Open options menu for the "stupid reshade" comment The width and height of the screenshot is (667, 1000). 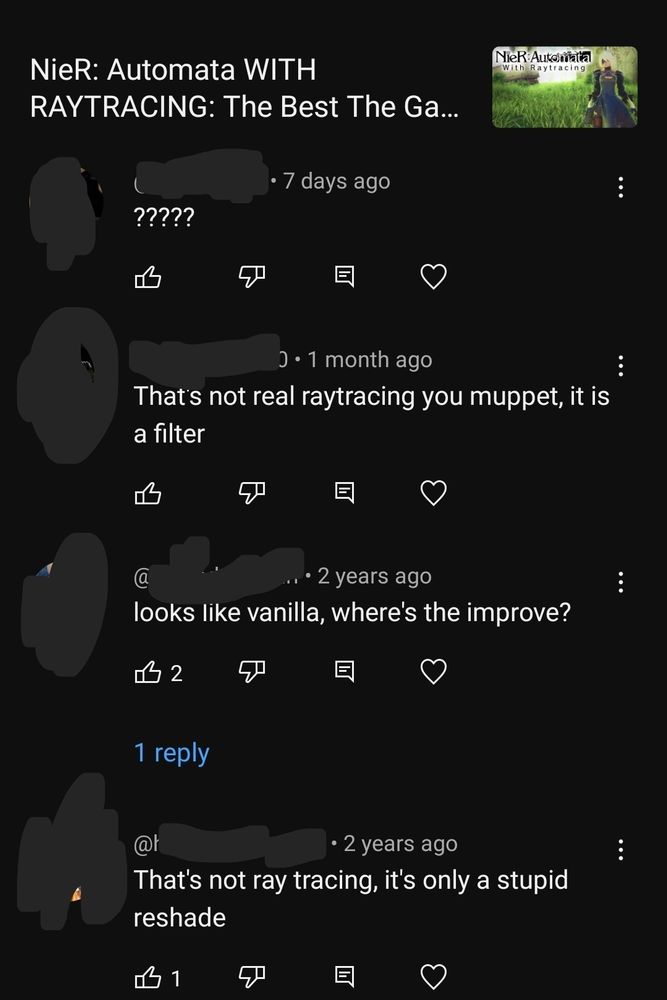620,849
